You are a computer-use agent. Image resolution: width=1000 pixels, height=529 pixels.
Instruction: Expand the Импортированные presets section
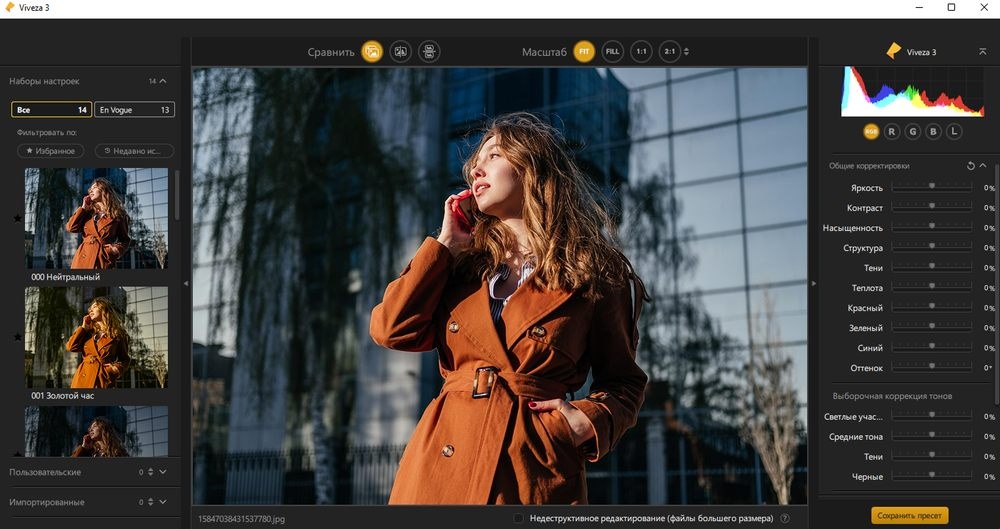(x=163, y=502)
